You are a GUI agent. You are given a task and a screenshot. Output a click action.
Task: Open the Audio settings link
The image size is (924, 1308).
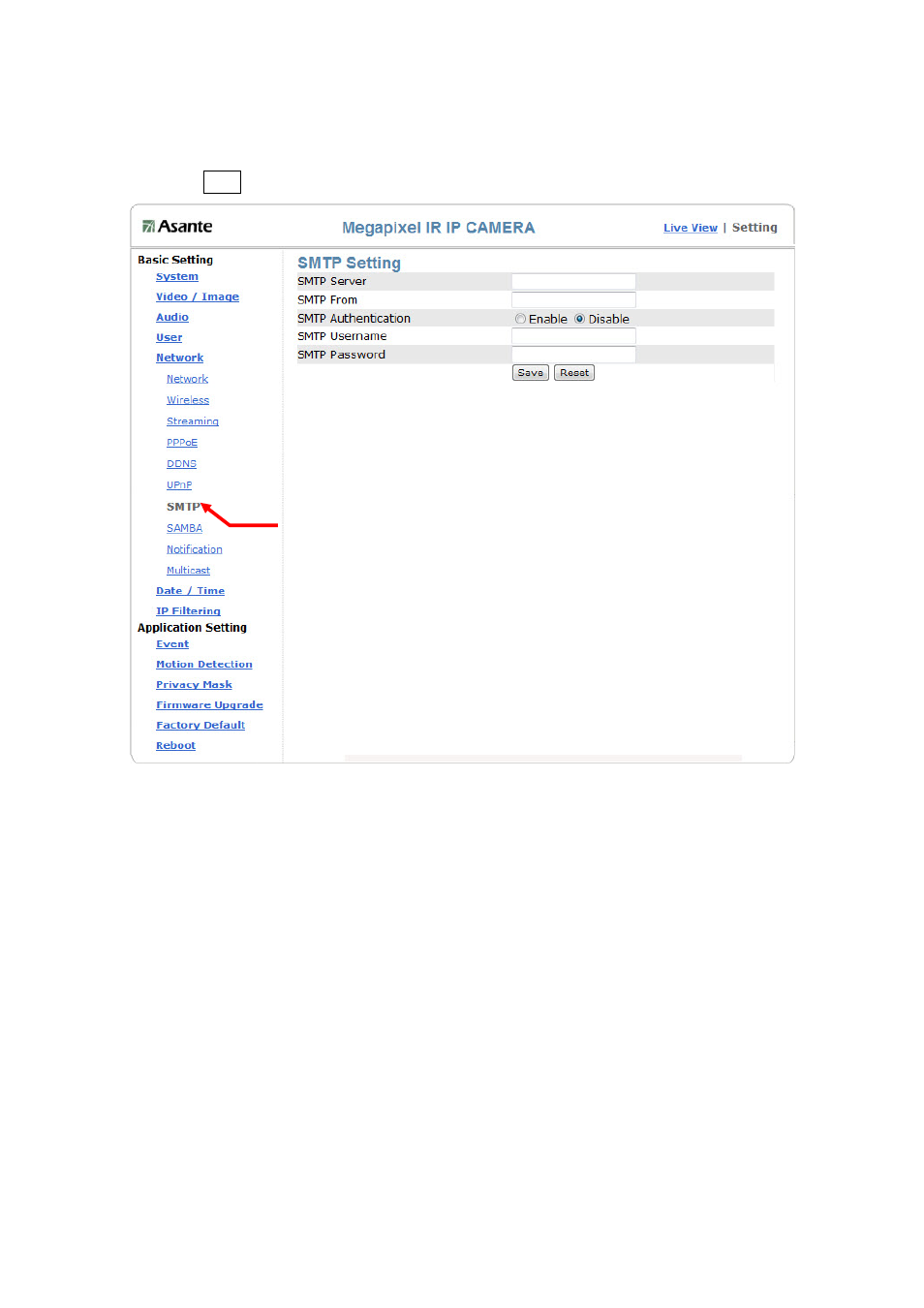coord(172,317)
